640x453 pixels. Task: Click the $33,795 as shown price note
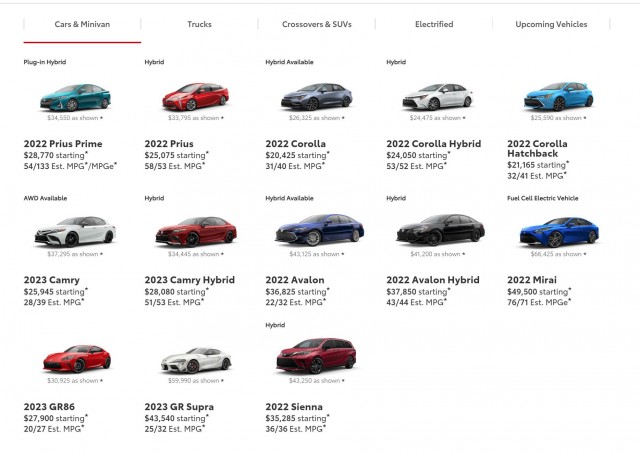[196, 118]
